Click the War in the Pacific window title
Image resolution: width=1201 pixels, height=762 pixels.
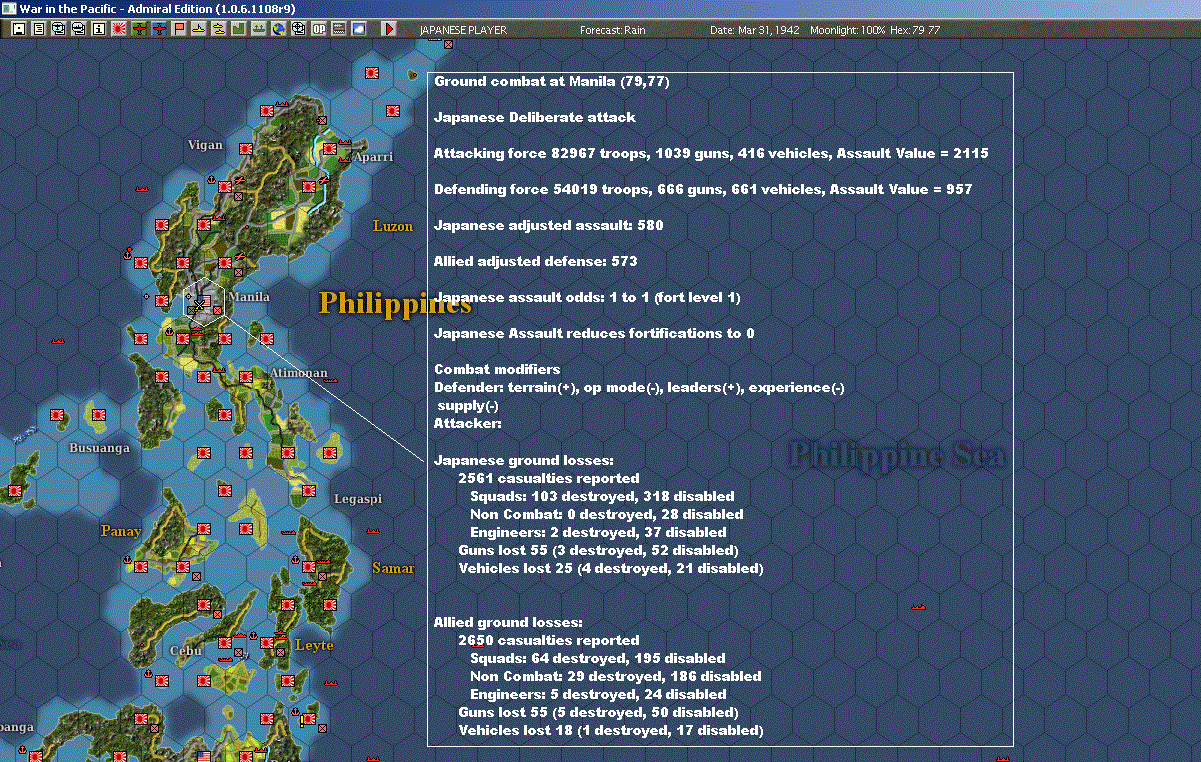[156, 8]
